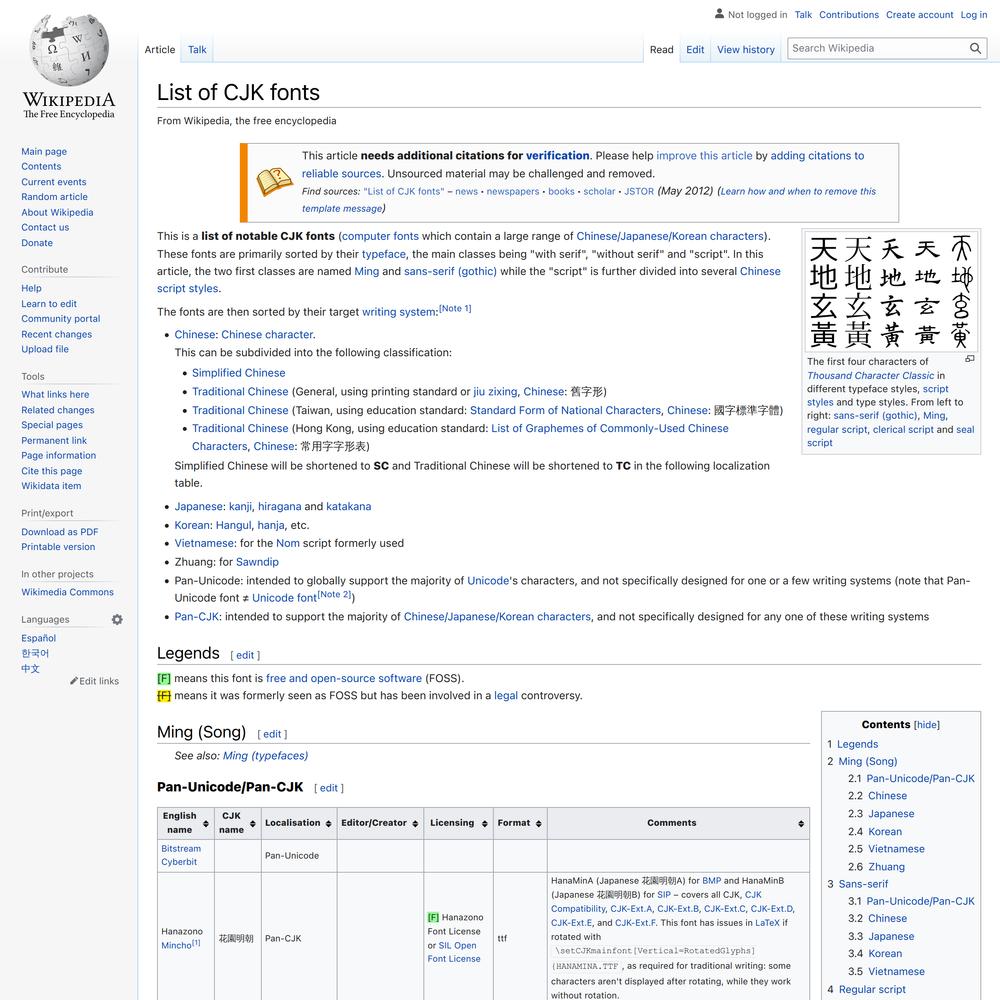Click the question-mark book citation icon
The height and width of the screenshot is (1000, 1000).
274,182
